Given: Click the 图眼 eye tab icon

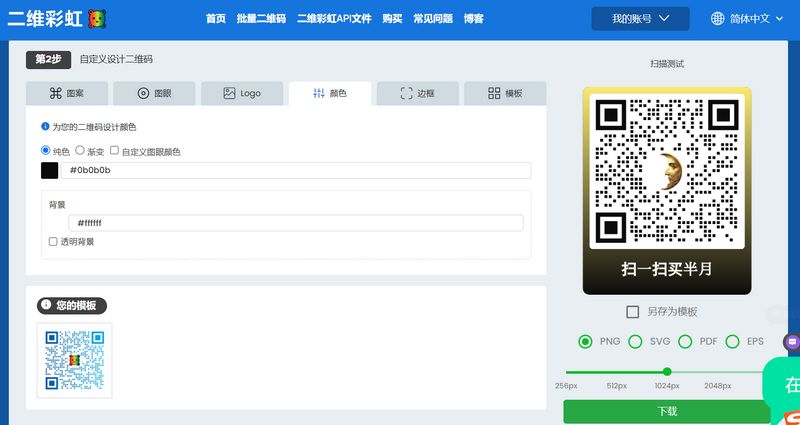Looking at the screenshot, I should [143, 93].
